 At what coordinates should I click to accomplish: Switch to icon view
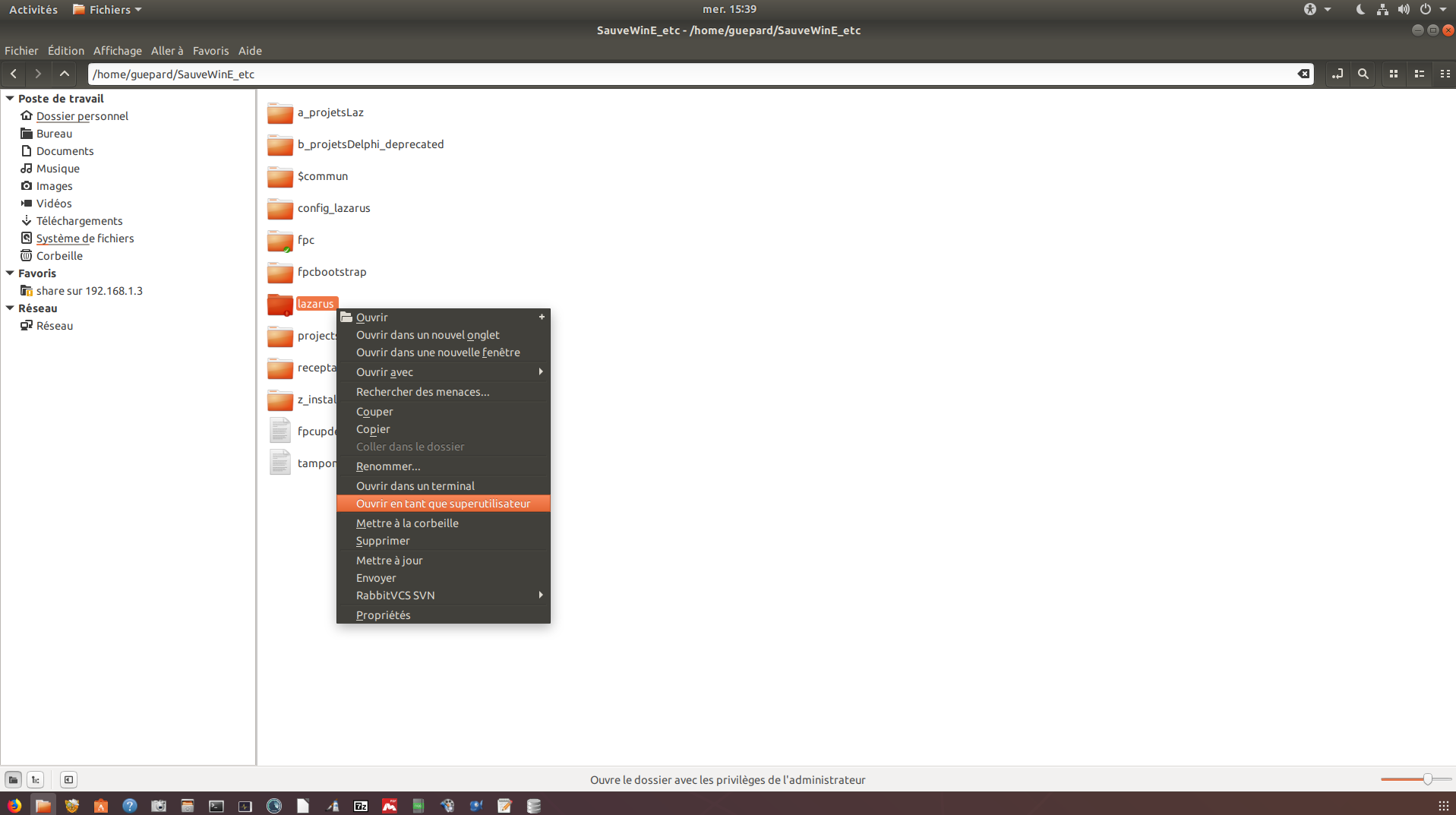(x=1394, y=74)
